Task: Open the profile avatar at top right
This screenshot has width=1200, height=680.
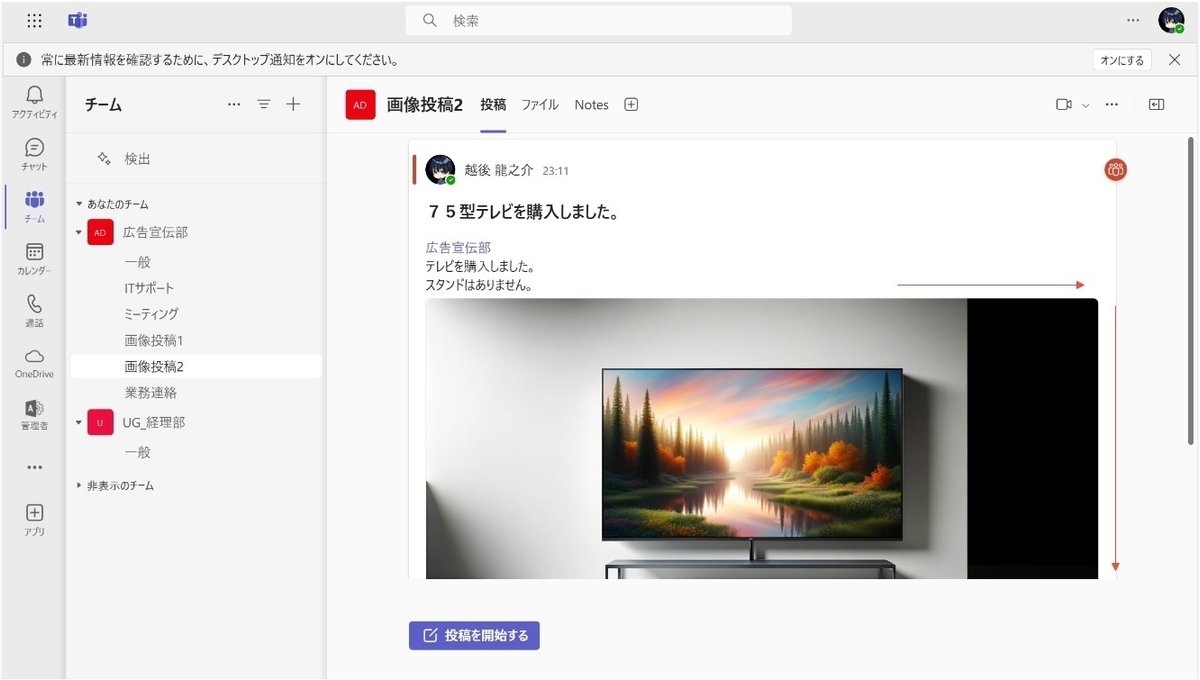Action: [x=1171, y=20]
